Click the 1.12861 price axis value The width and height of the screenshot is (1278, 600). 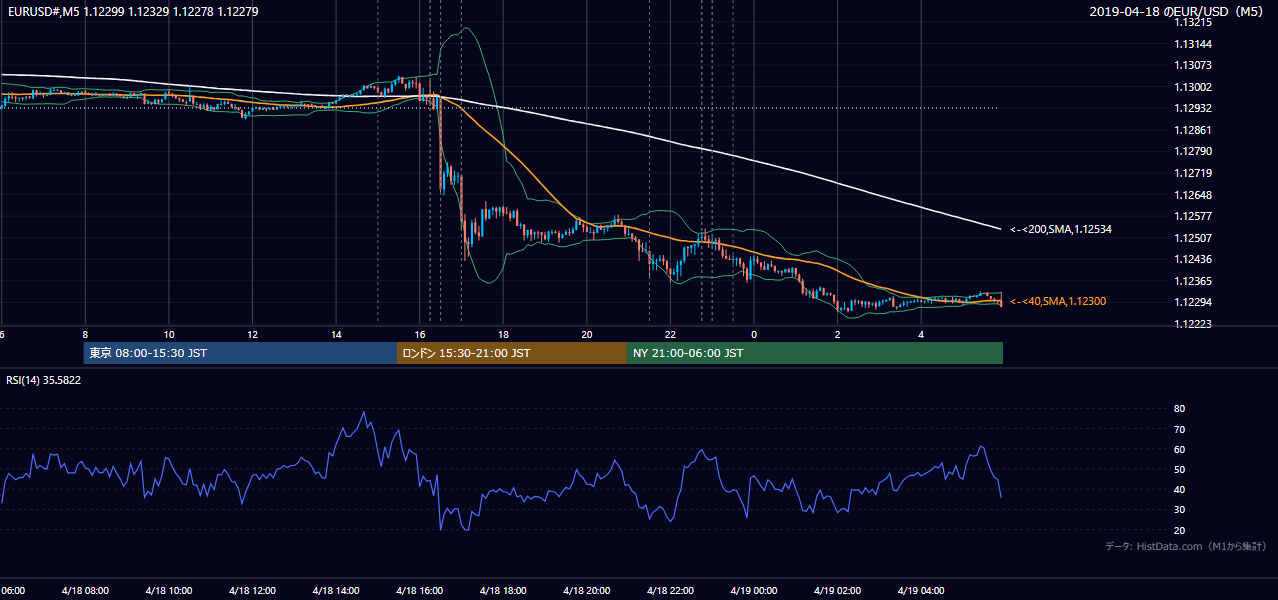pos(1195,130)
